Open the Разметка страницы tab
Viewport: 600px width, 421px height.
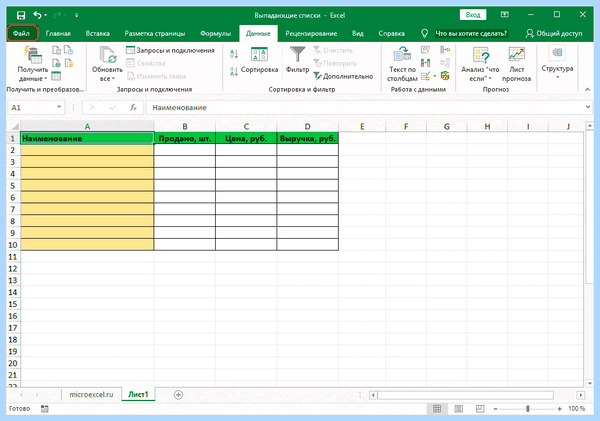click(x=155, y=33)
